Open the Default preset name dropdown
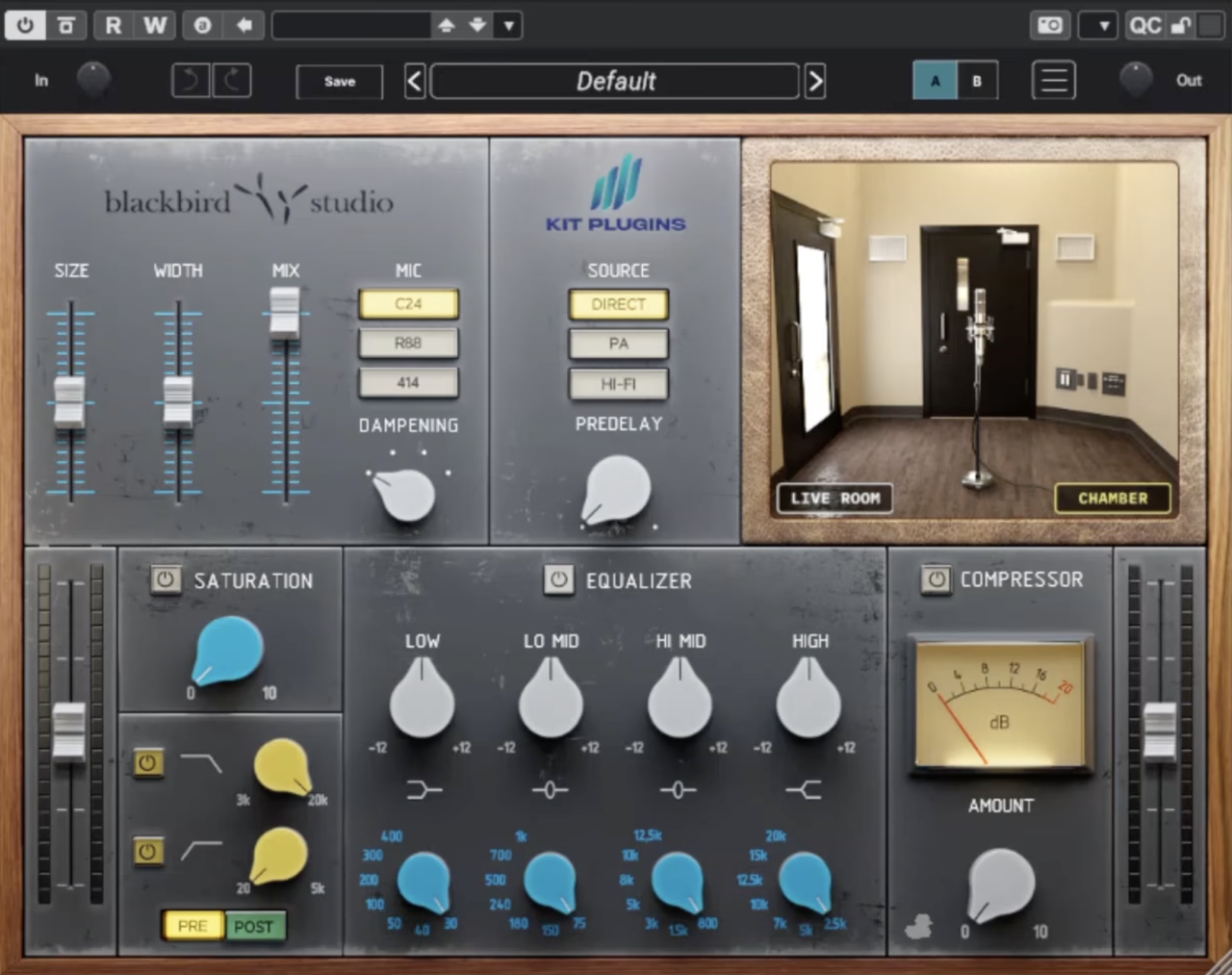1232x975 pixels. coord(615,82)
